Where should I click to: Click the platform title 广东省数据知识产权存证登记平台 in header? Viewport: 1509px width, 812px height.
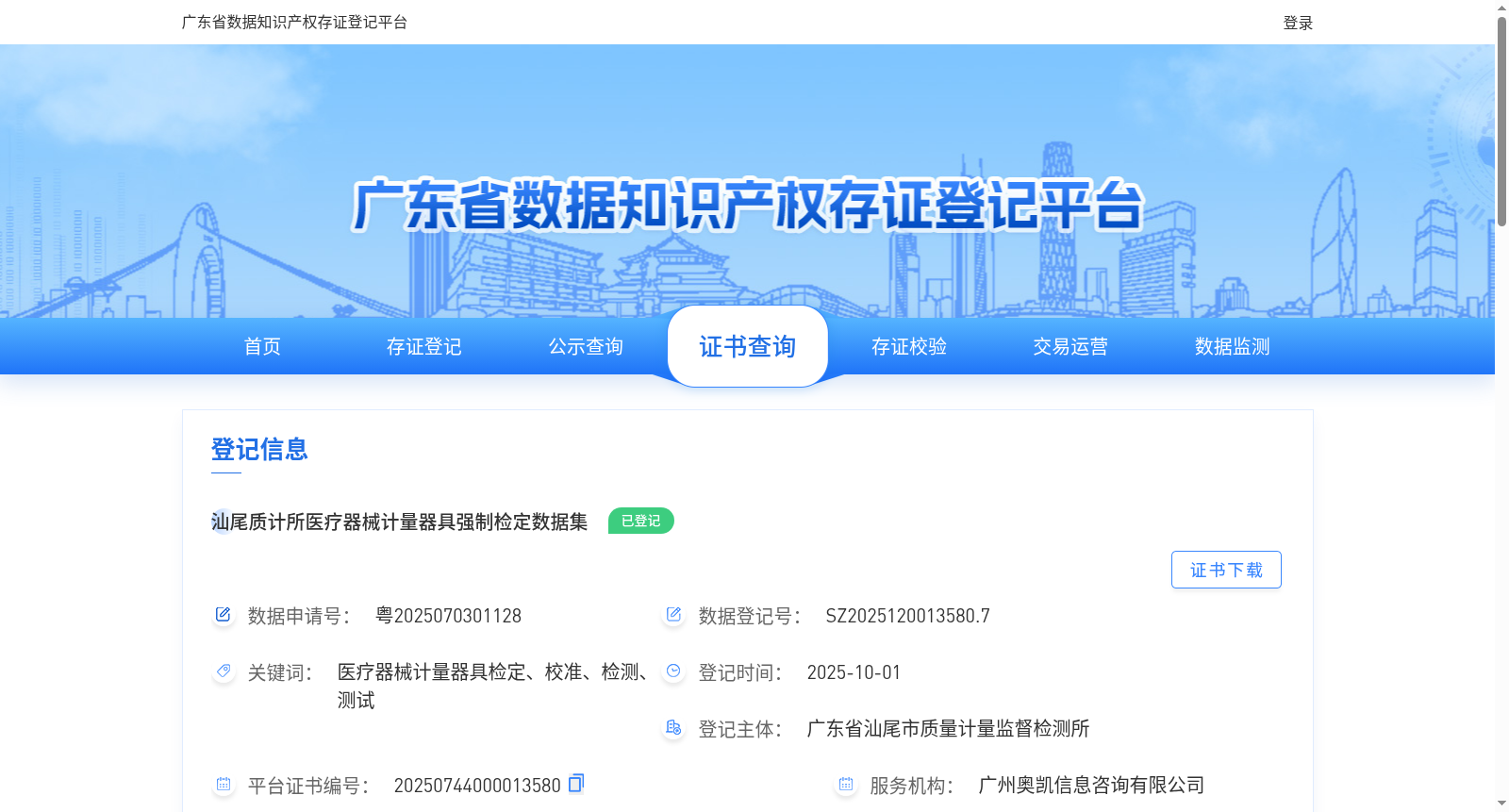pyautogui.click(x=294, y=22)
